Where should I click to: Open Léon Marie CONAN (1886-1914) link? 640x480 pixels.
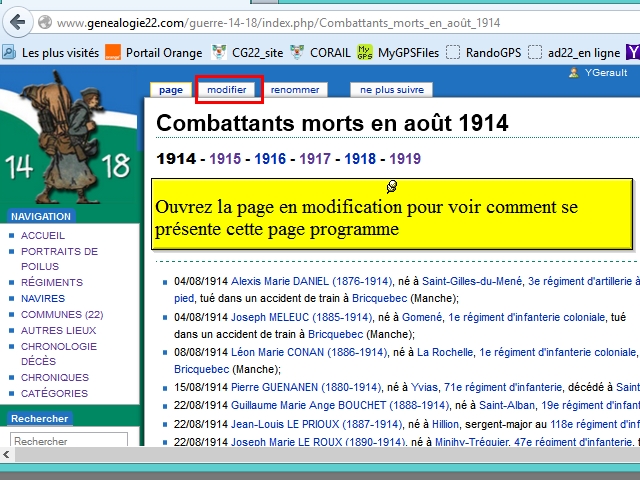click(309, 352)
